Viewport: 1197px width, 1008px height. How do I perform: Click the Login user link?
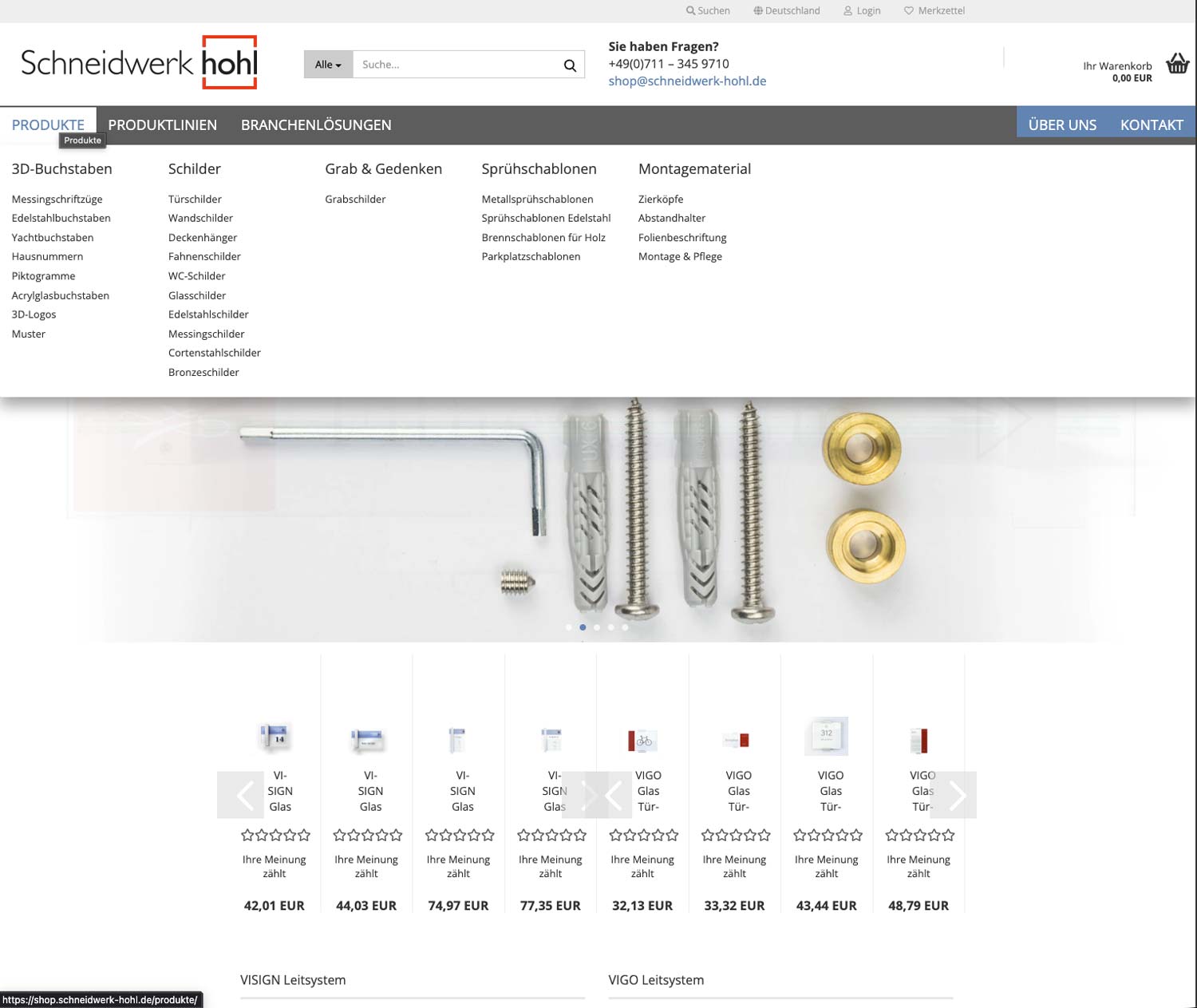862,10
